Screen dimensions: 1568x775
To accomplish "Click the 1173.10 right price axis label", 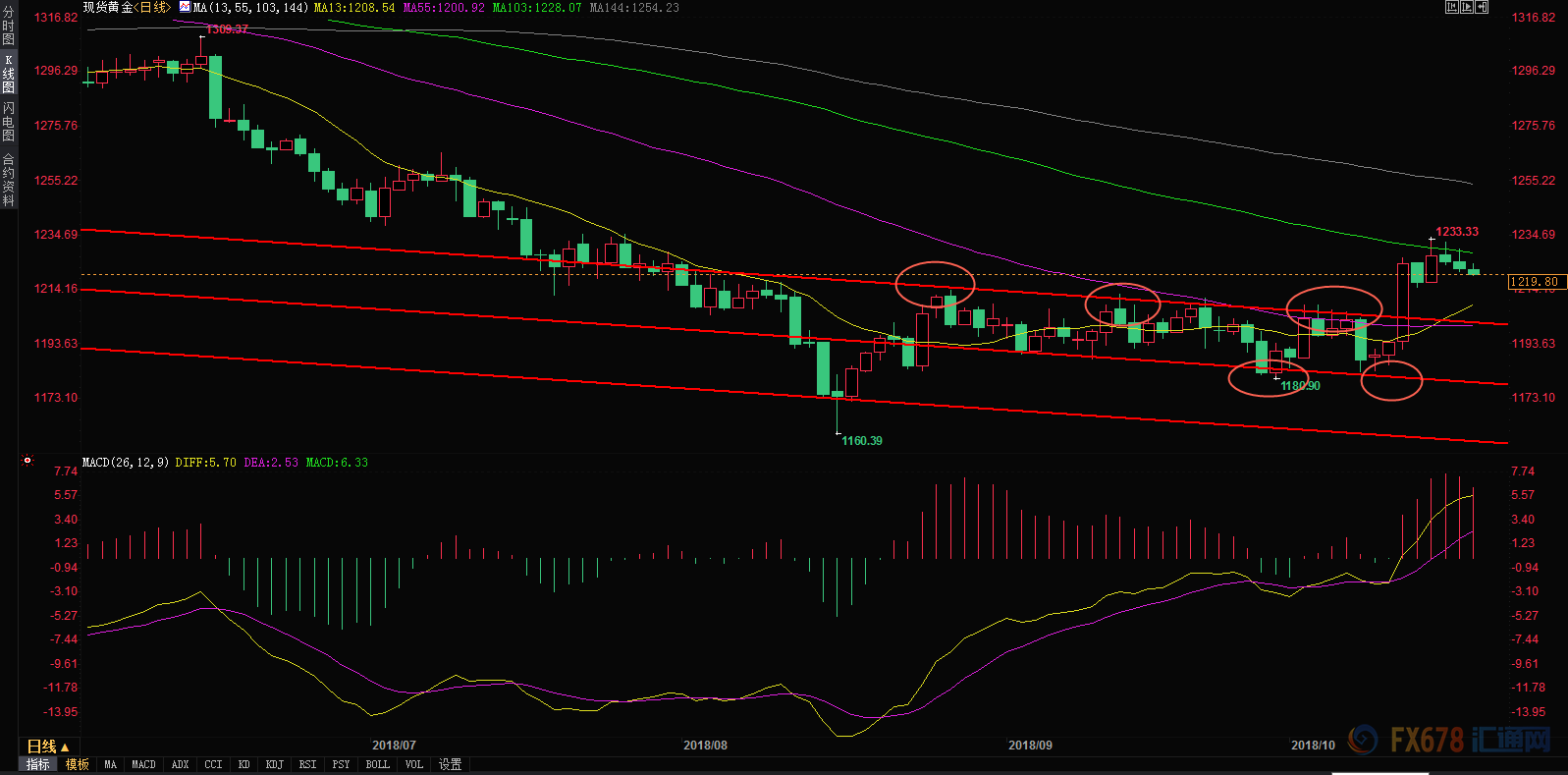I will (1534, 398).
